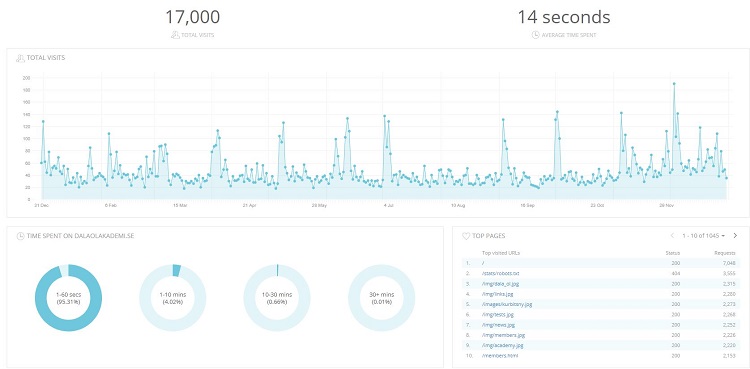Click the 21 Dec axis label

(x=41, y=205)
